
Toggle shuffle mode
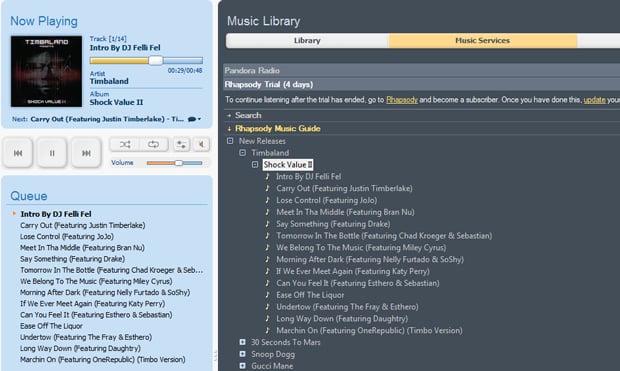(125, 144)
